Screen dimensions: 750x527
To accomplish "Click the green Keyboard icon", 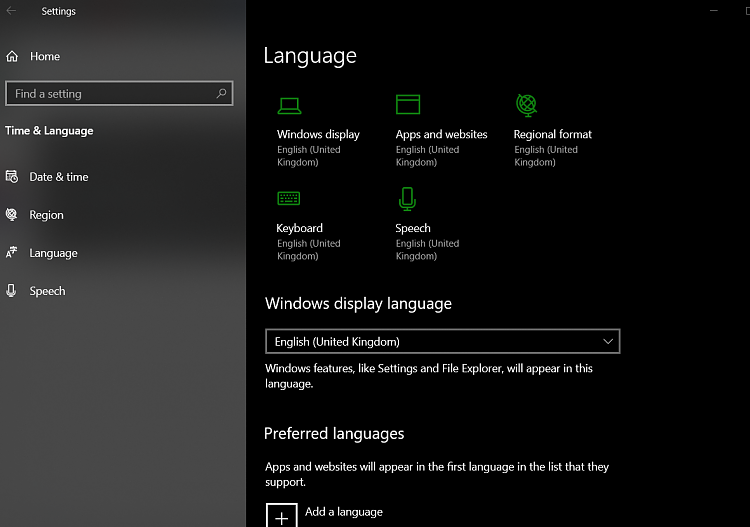I will [x=288, y=198].
